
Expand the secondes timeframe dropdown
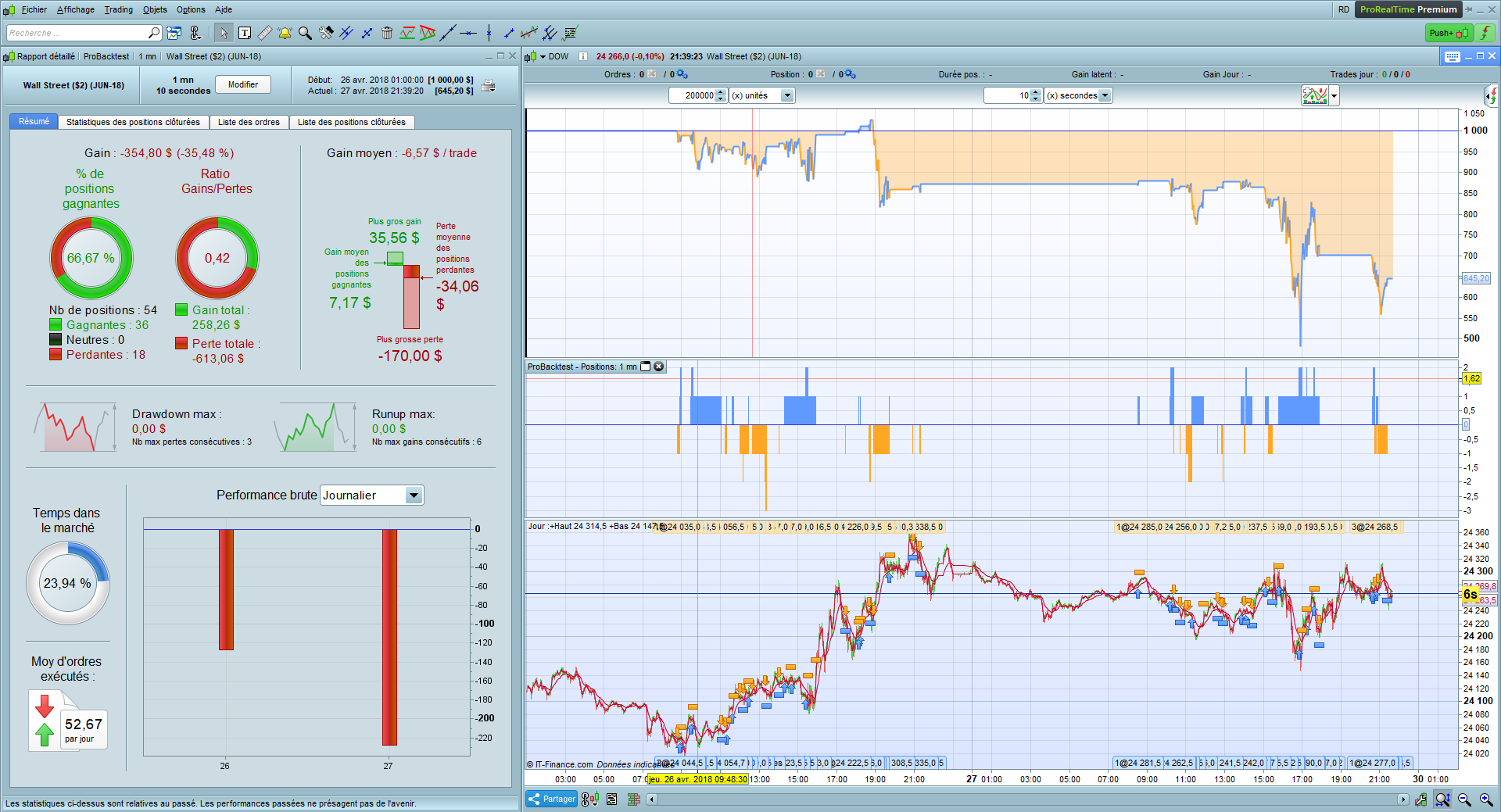(1105, 95)
